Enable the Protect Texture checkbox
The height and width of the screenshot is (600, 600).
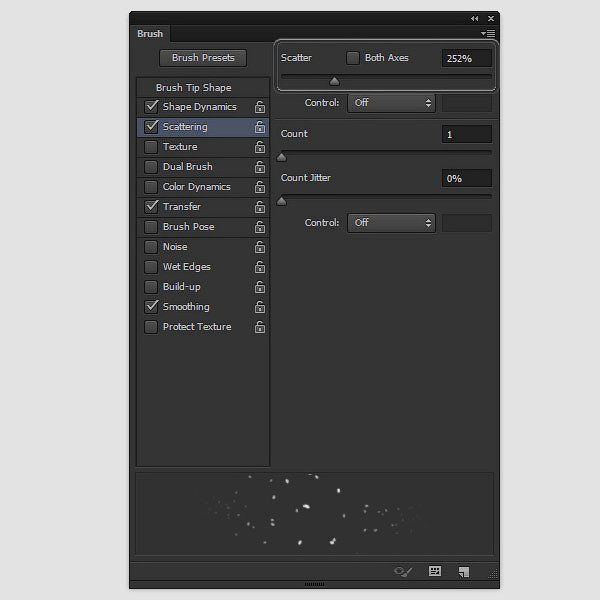click(x=151, y=327)
